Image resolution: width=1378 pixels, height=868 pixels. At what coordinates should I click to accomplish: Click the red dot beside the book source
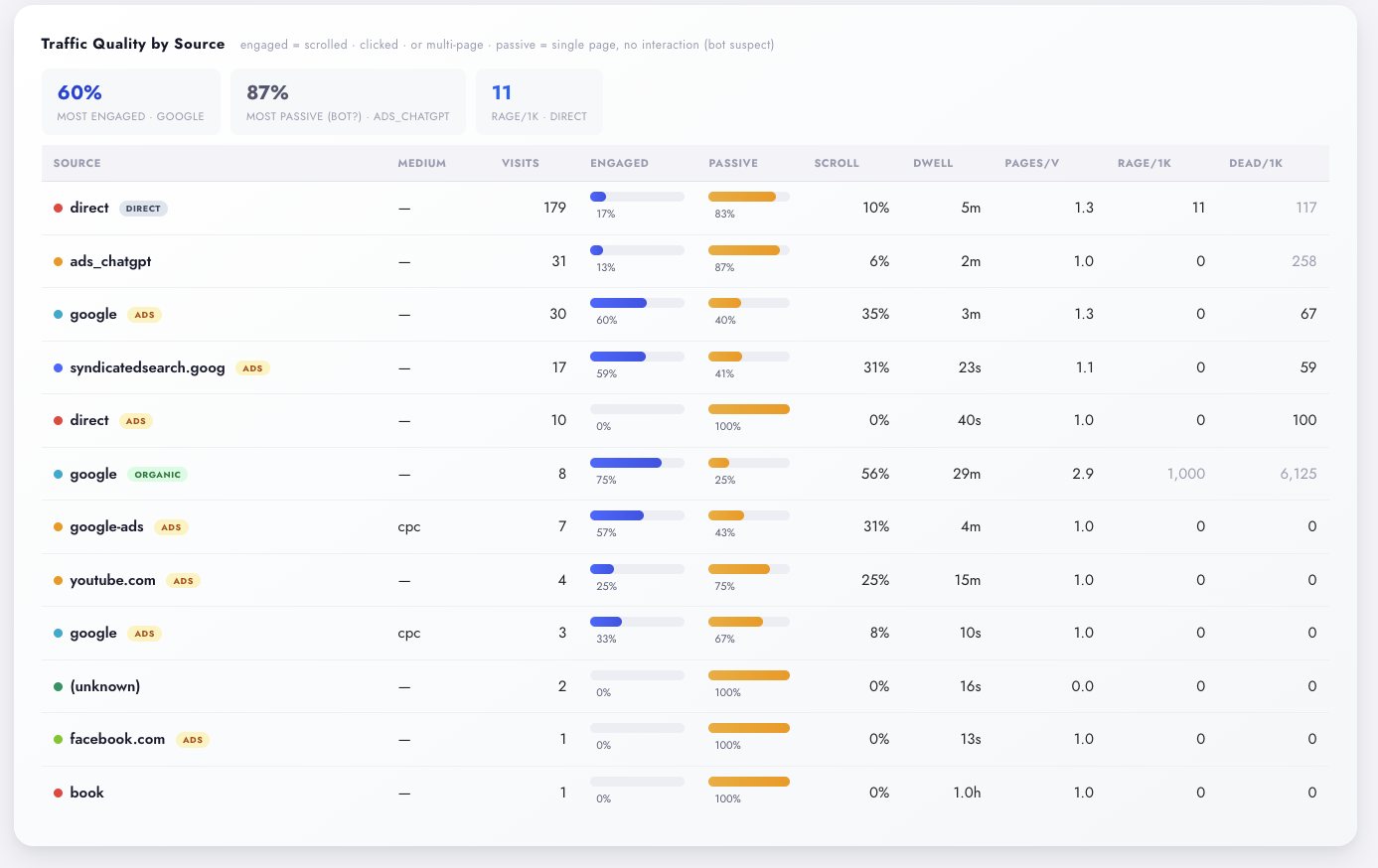tap(58, 793)
